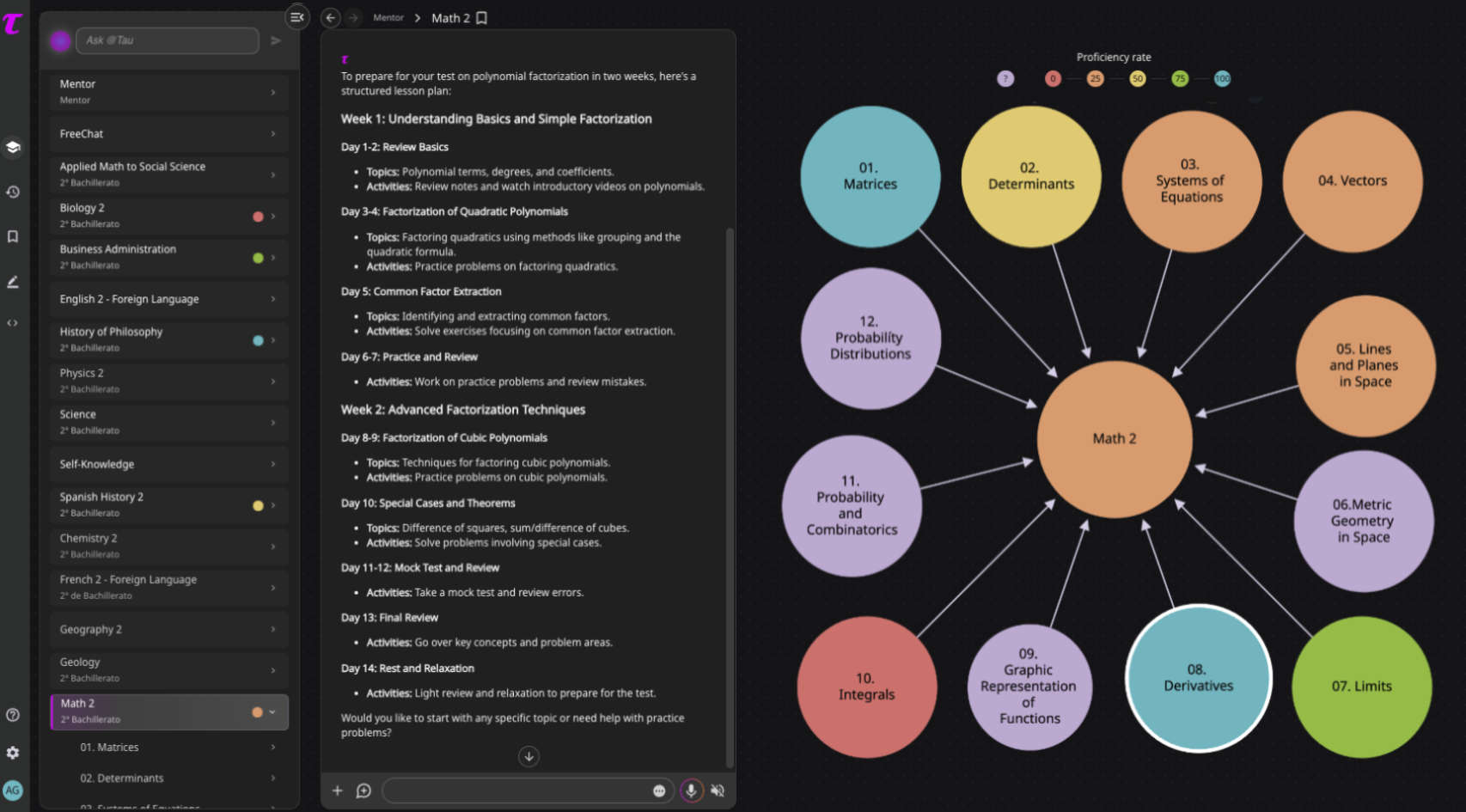Select 09. Graphic Representation of Functions node
The width and height of the screenshot is (1466, 812).
[x=1029, y=687]
